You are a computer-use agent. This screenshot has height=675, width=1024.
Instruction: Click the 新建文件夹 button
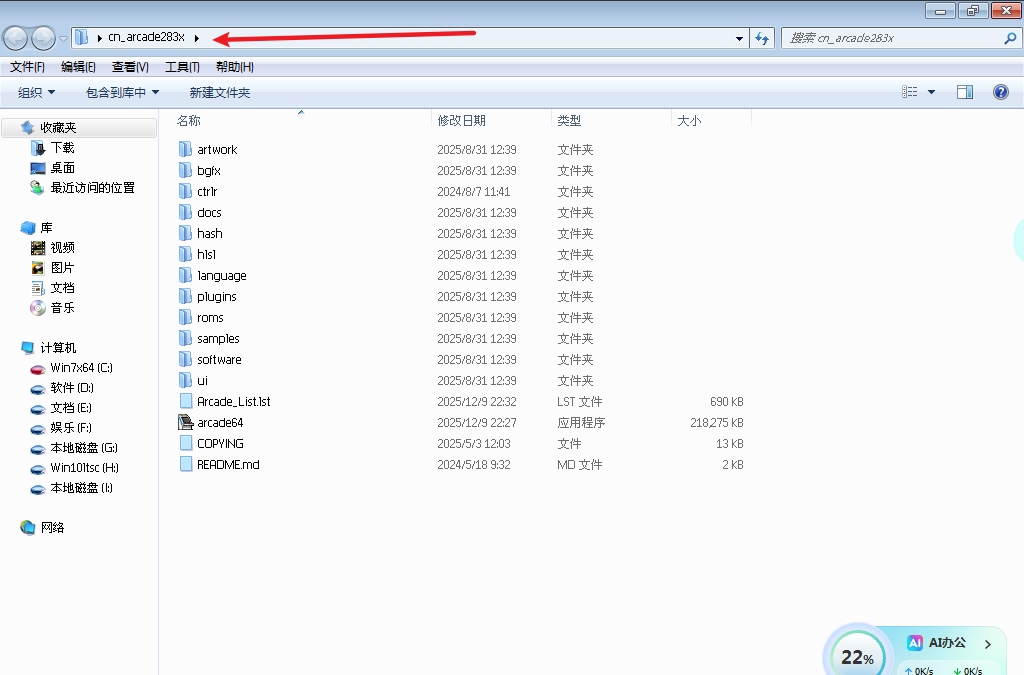(x=220, y=92)
